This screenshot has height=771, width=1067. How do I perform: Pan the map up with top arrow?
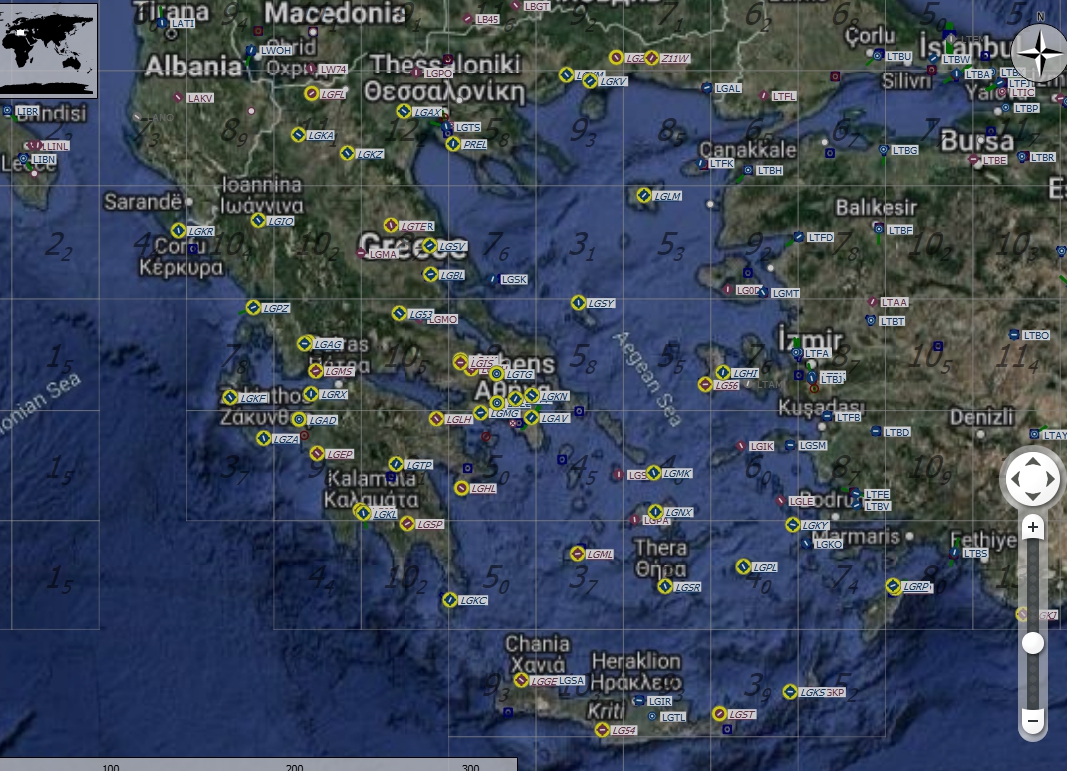coord(1033,462)
